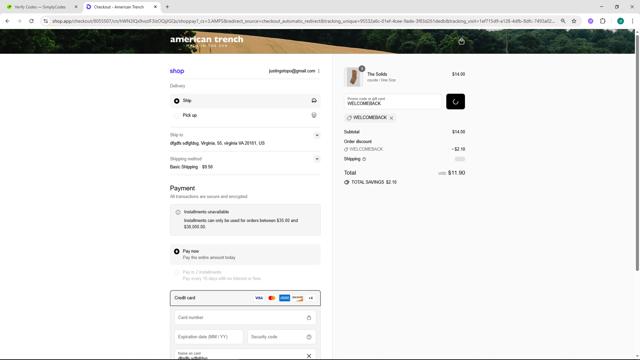Open the browser three-dot menu

click(x=632, y=21)
